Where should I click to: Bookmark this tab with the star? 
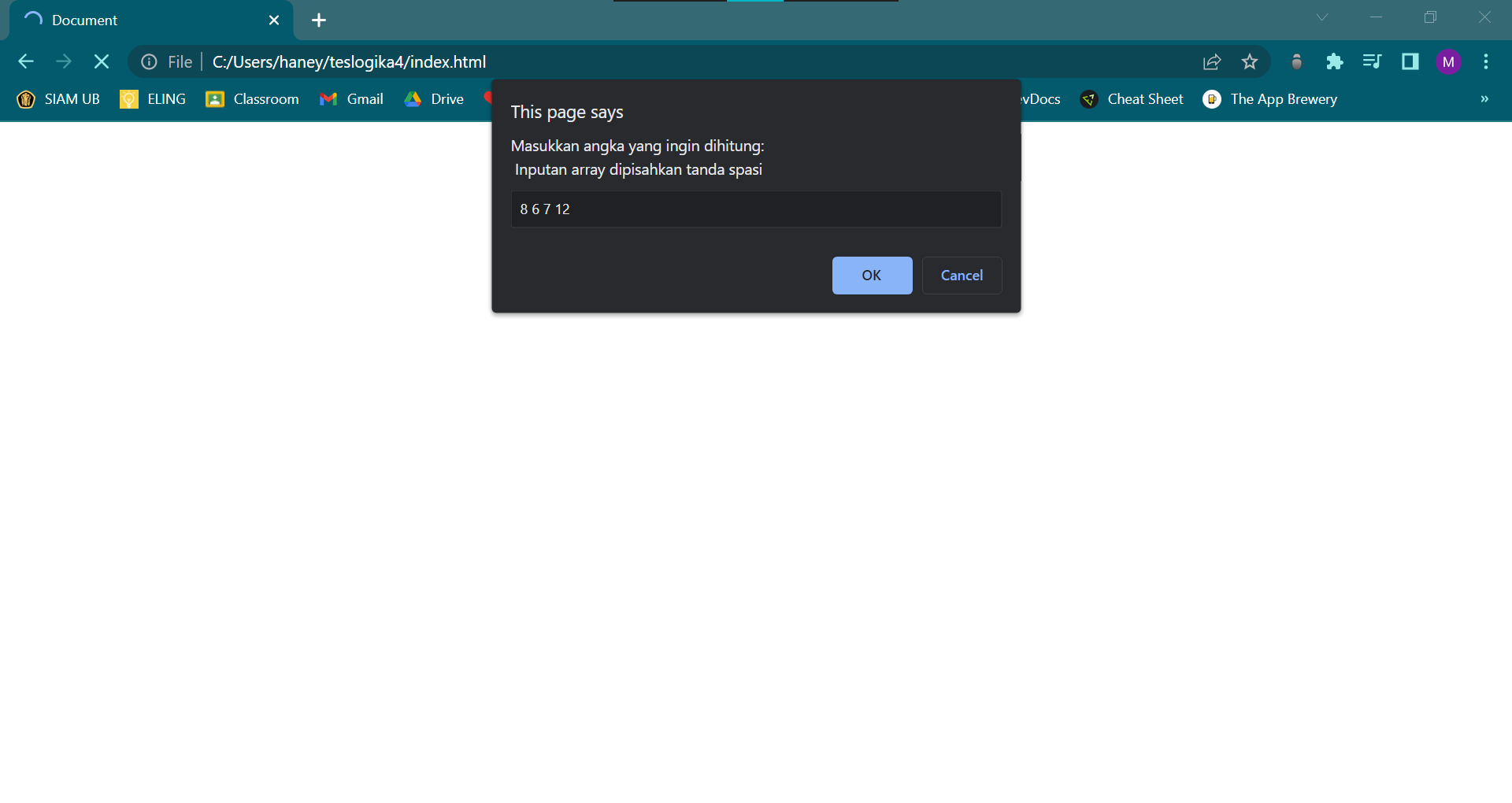coord(1250,61)
